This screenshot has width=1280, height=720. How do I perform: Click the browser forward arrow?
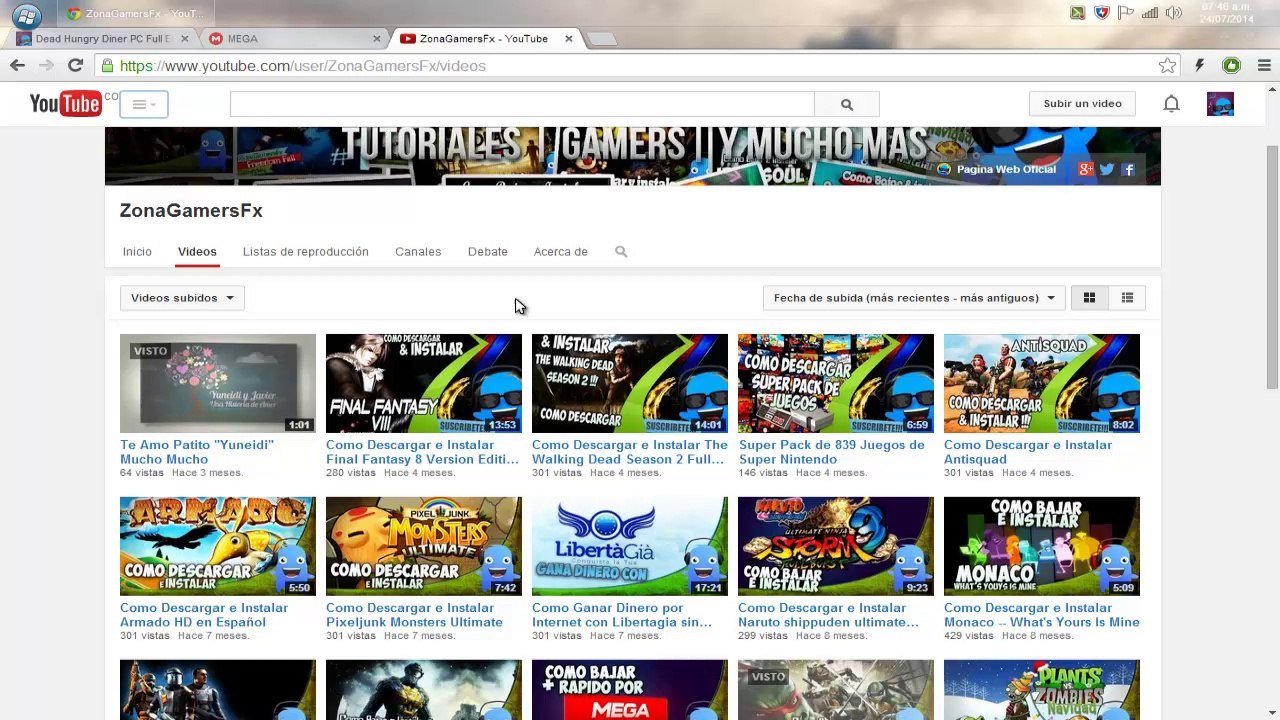tap(46, 65)
